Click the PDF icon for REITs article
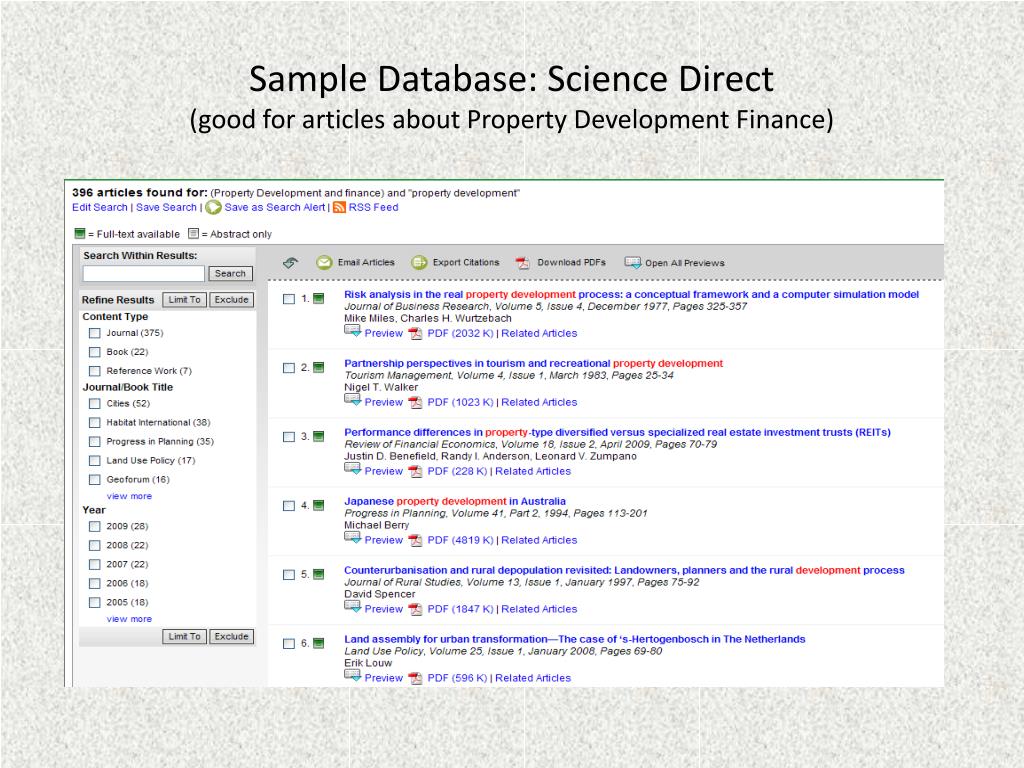1024x768 pixels. click(x=415, y=472)
